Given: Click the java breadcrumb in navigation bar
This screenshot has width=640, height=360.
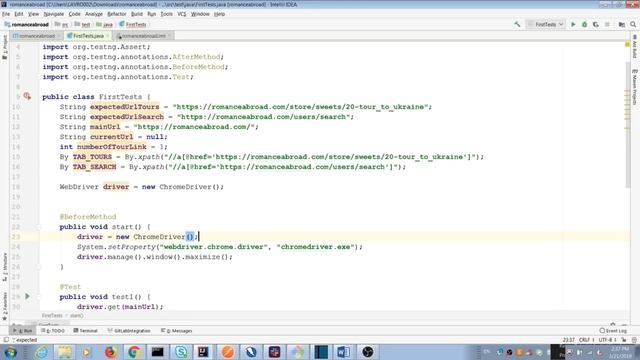Looking at the screenshot, I should click(x=104, y=24).
